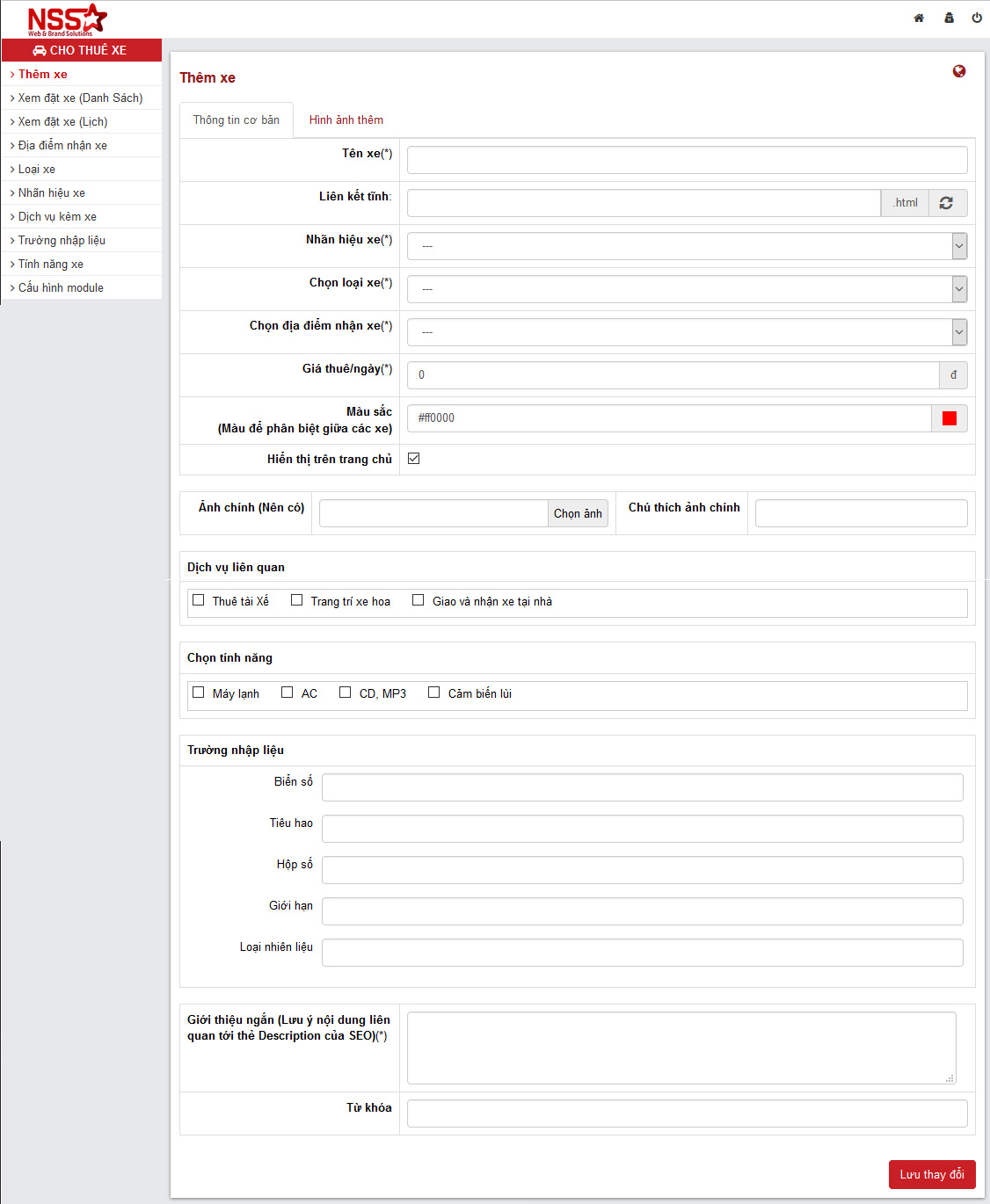Screen dimensions: 990x1204
Task: Click the Lưu thay đổi button
Action: pyautogui.click(x=931, y=1174)
